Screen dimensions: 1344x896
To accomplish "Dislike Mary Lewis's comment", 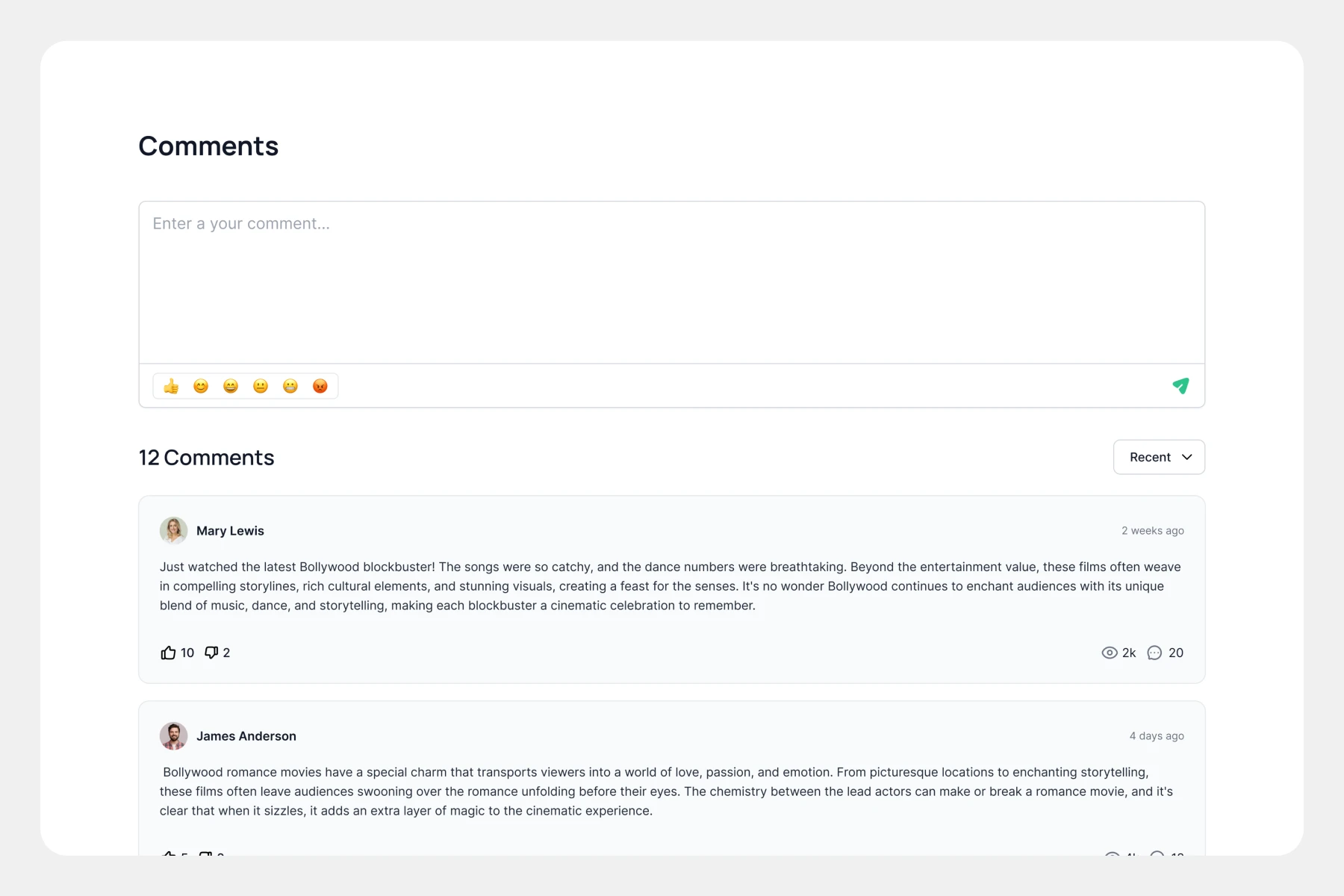I will click(211, 653).
